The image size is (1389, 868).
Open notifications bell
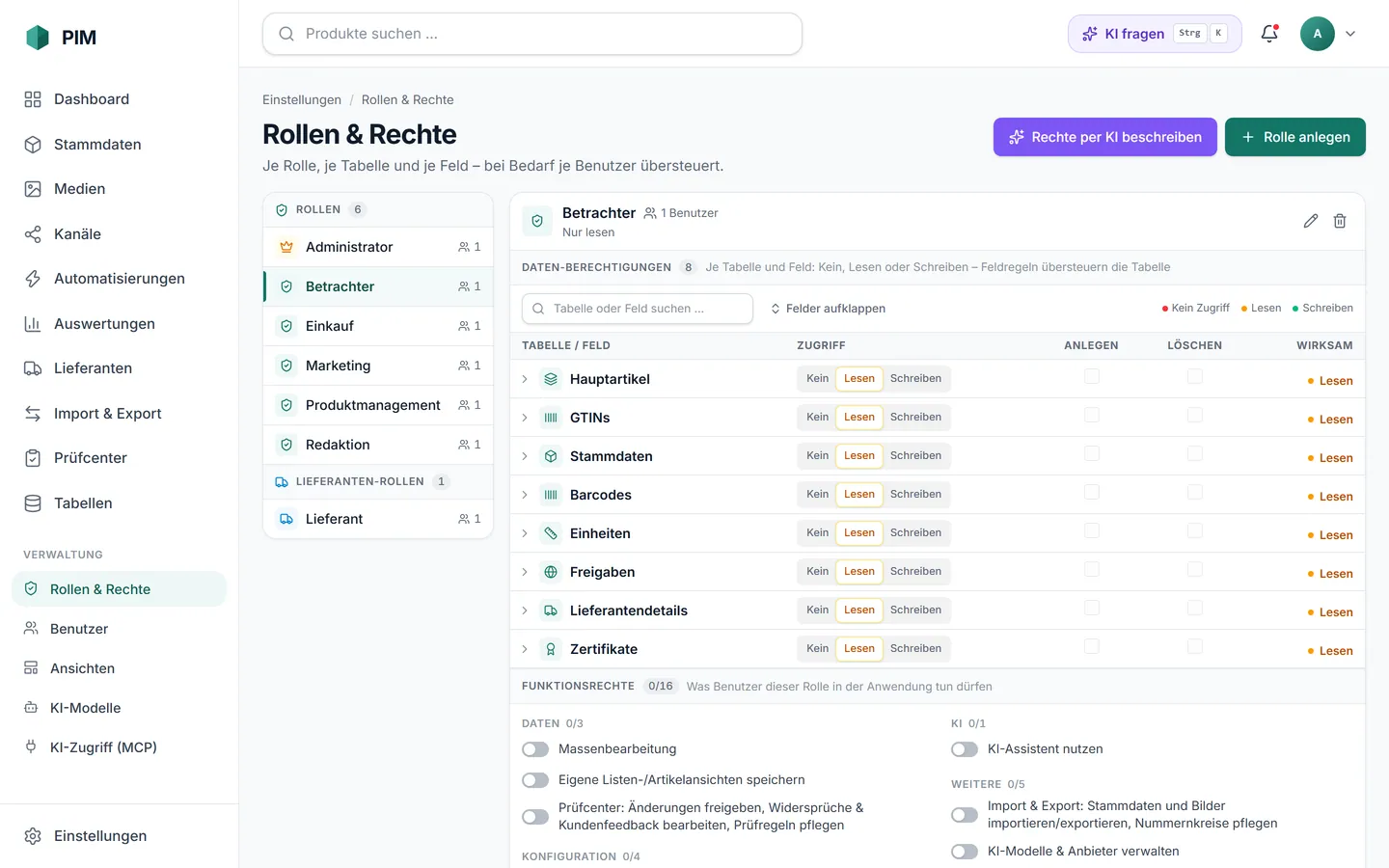tap(1269, 34)
